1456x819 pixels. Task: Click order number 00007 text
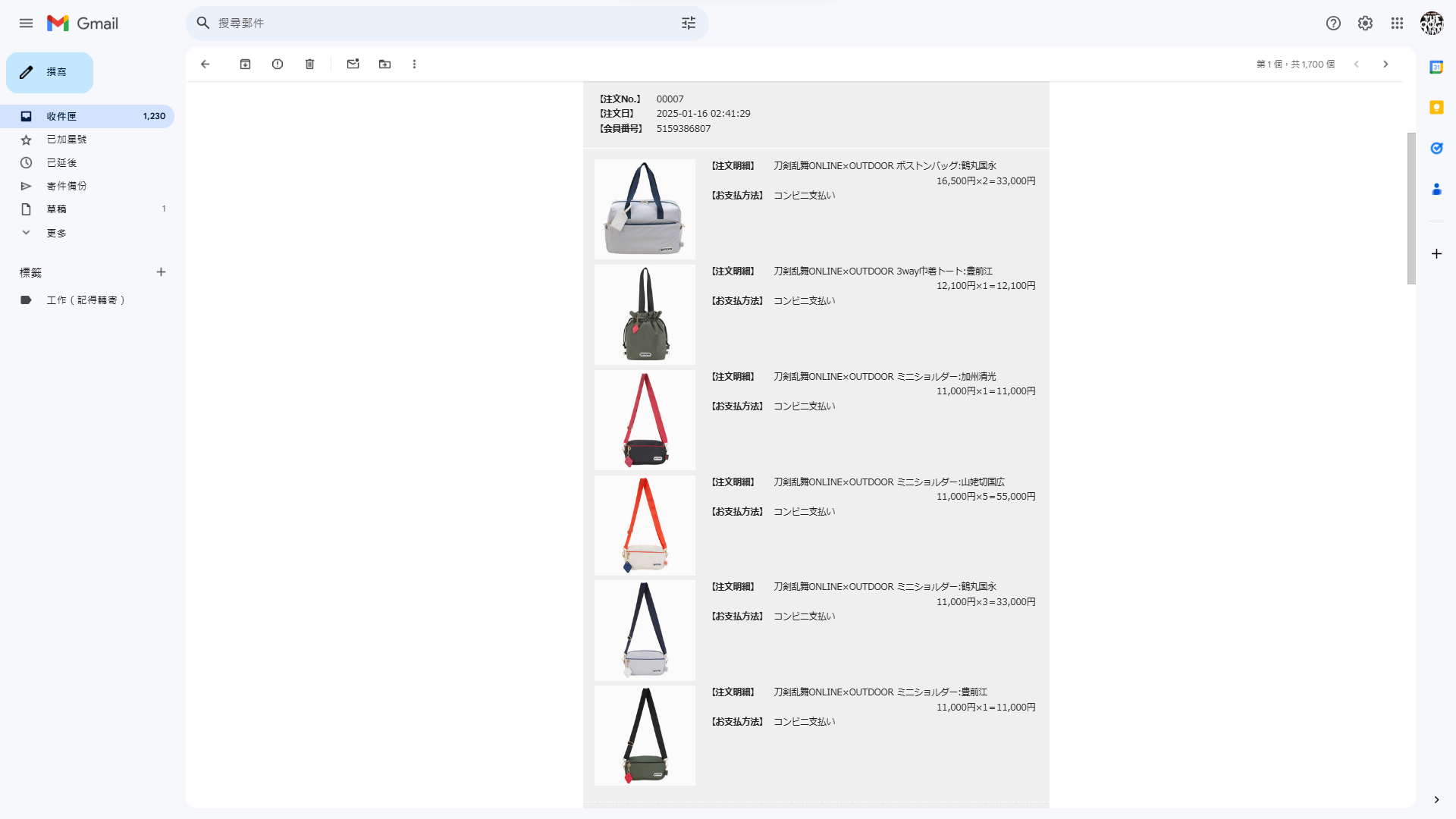[670, 99]
